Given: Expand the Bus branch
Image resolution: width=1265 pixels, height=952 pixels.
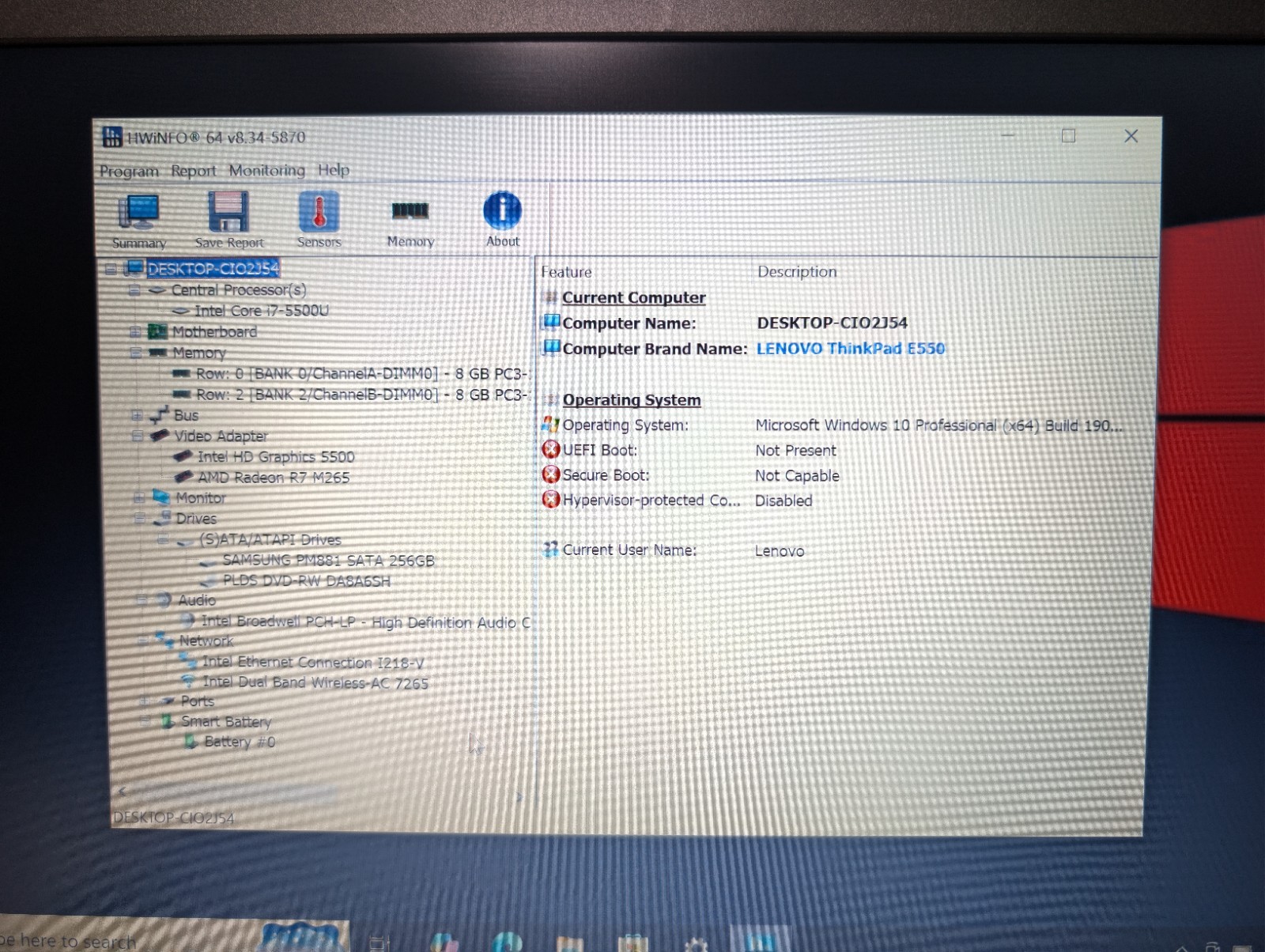Looking at the screenshot, I should [137, 415].
